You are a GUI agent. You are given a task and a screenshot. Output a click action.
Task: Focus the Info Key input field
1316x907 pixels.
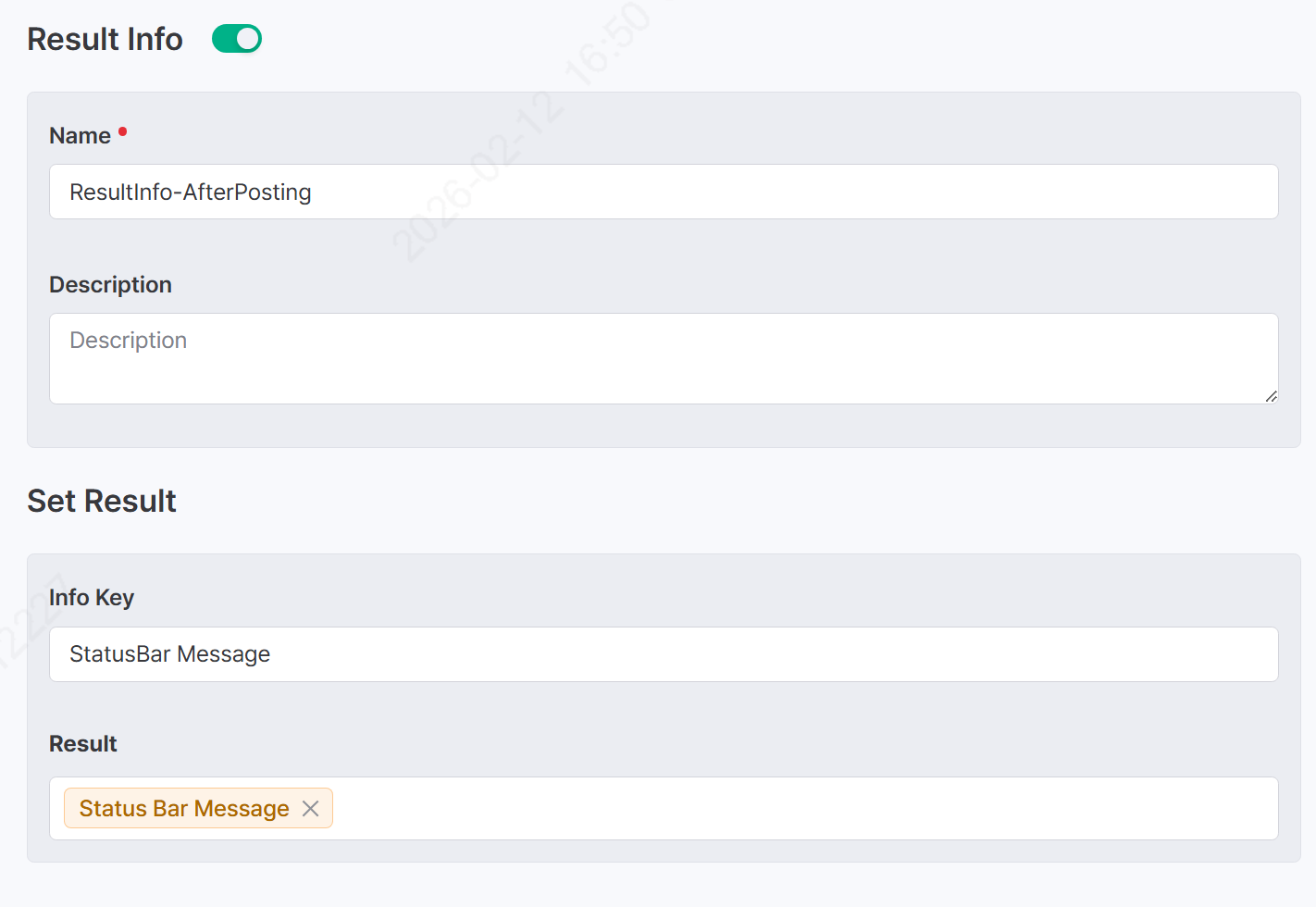(663, 654)
